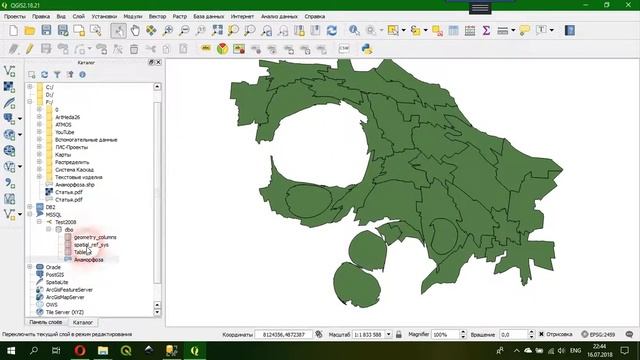
Task: Click the Refresh icon in the Catalog panel
Action: [44, 75]
